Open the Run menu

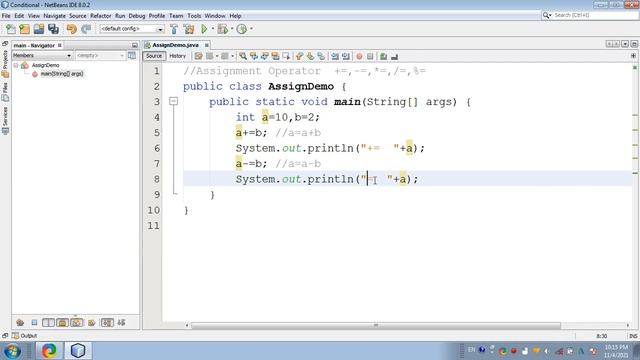coord(120,16)
